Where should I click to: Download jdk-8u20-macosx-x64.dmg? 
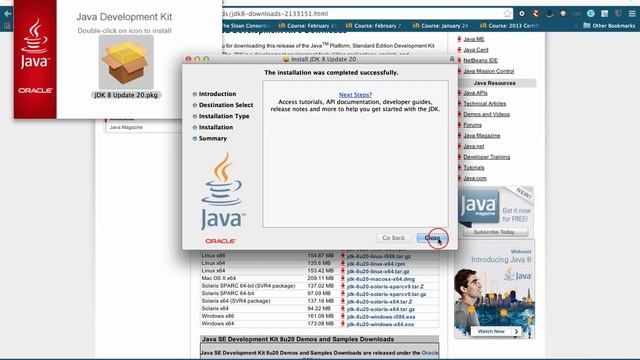click(381, 279)
